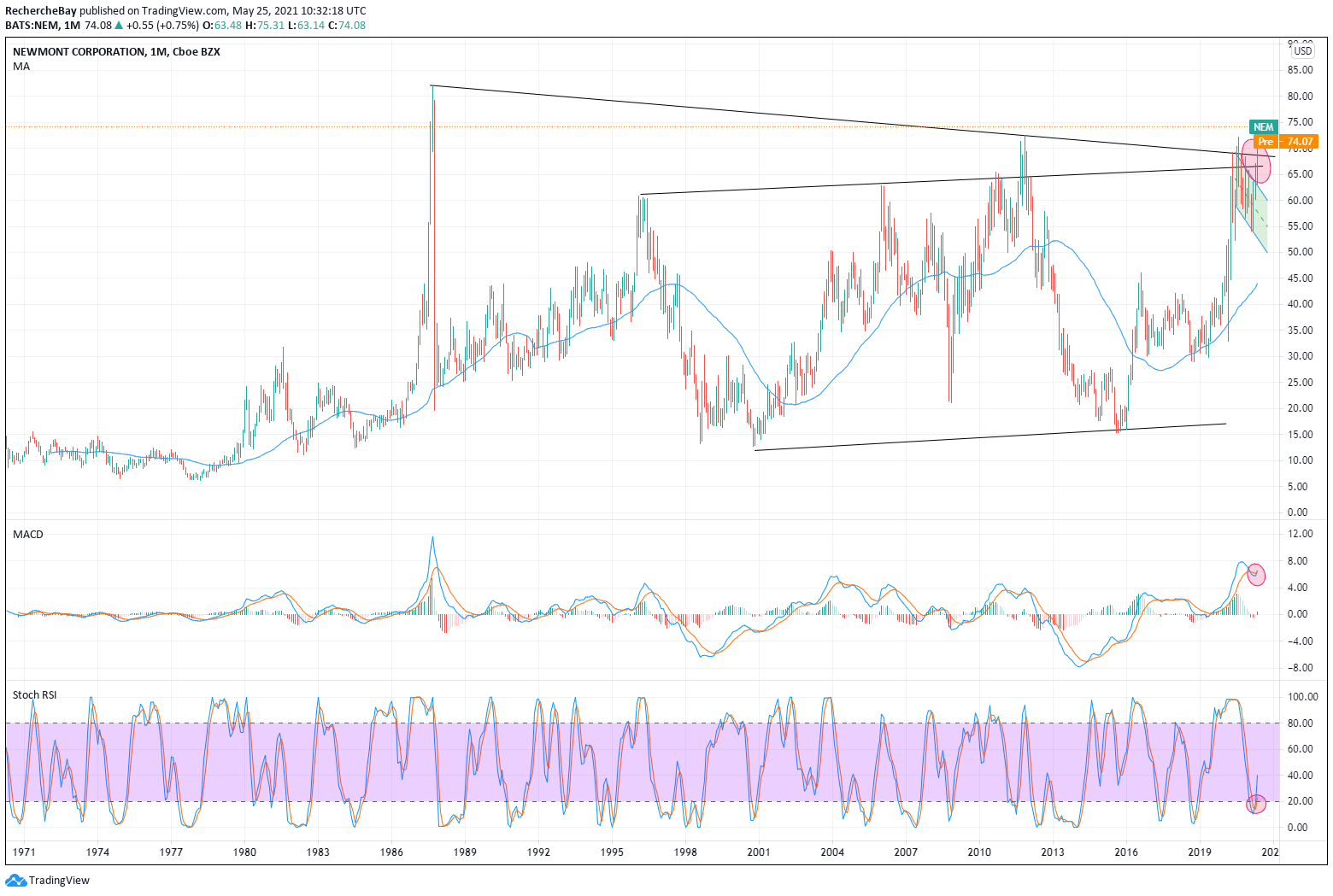Viewport: 1333px width, 896px height.
Task: Click the H:75.31 high value in the header
Action: (x=264, y=25)
